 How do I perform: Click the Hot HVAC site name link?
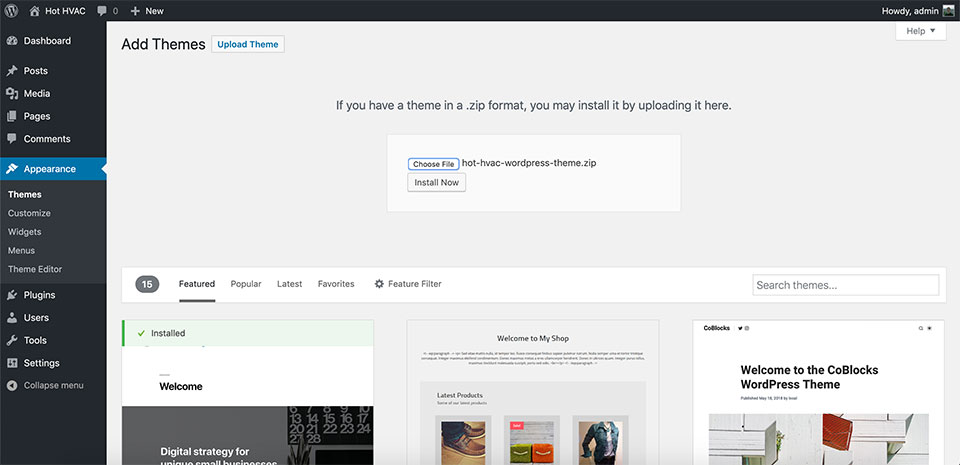click(66, 11)
